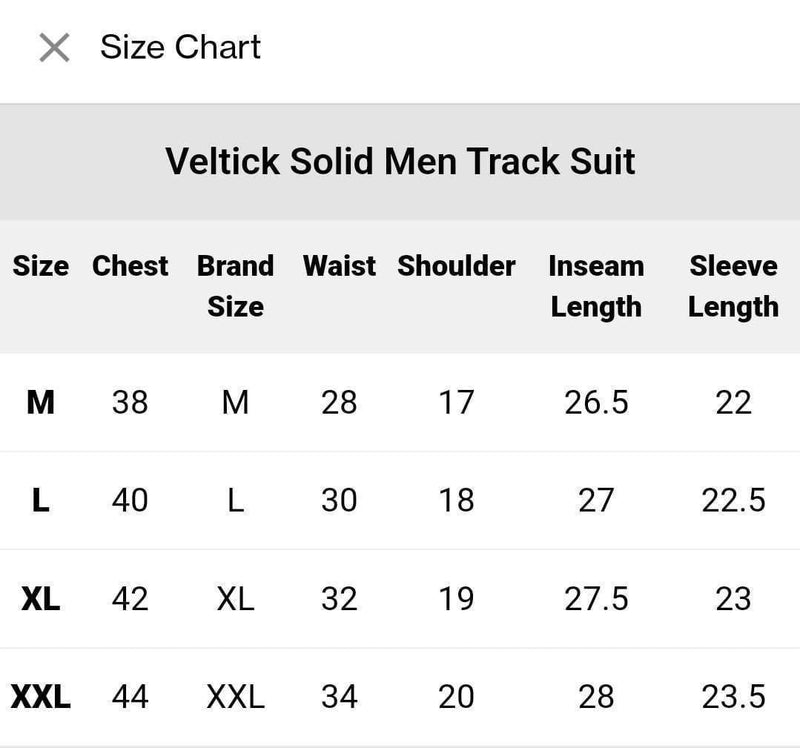Click the Size Chart title text

[180, 47]
